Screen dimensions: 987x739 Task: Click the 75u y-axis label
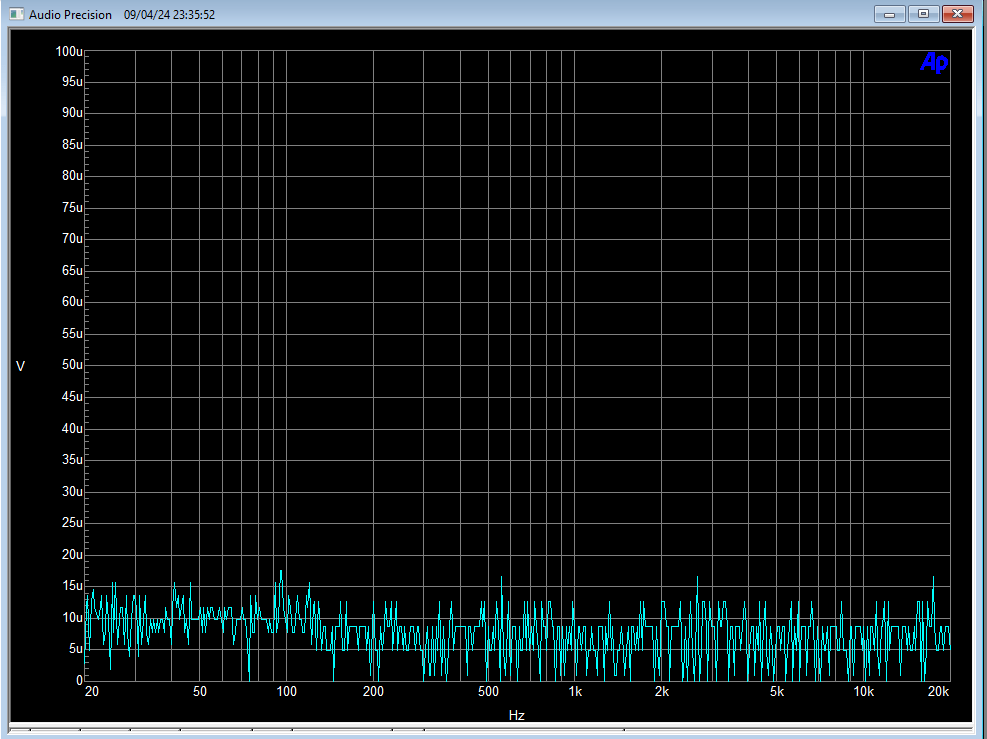click(72, 208)
